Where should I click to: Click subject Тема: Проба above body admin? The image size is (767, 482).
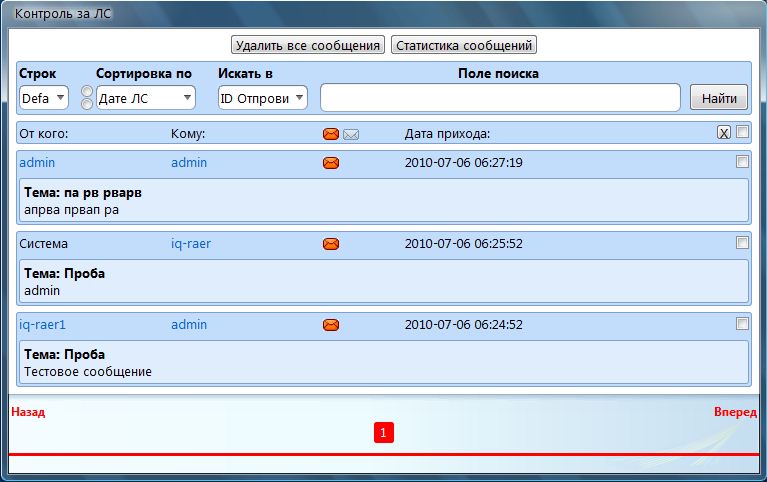(x=65, y=274)
